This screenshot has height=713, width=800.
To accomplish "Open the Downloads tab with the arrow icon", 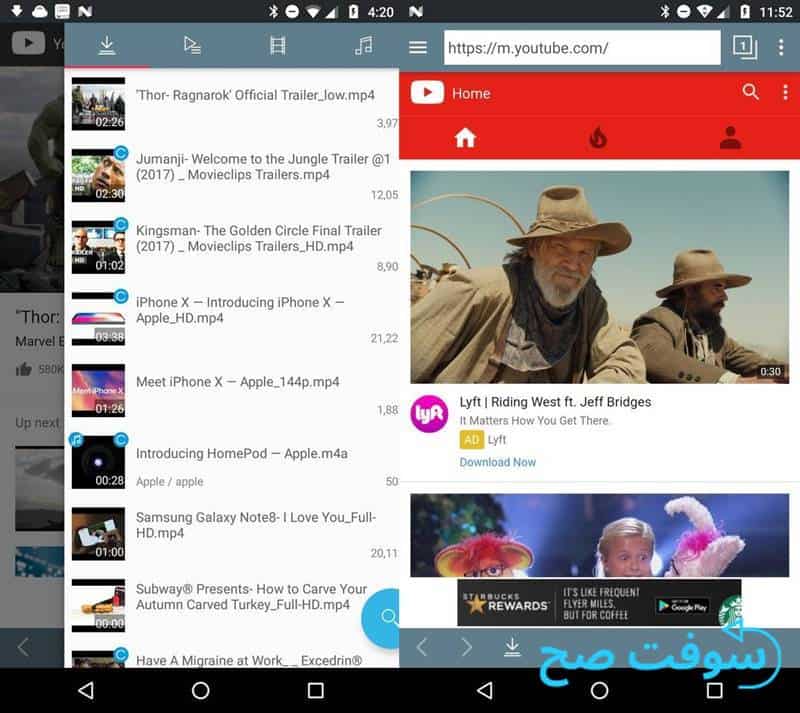I will pos(107,45).
